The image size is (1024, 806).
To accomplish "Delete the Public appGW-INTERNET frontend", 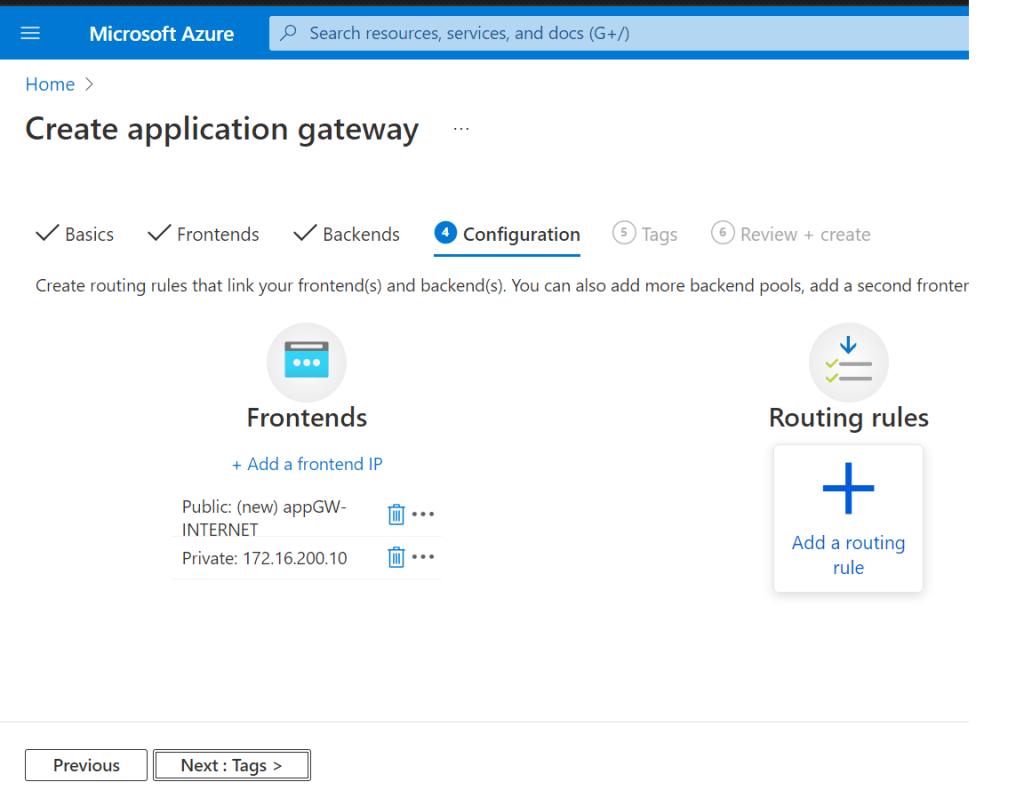I will point(396,514).
